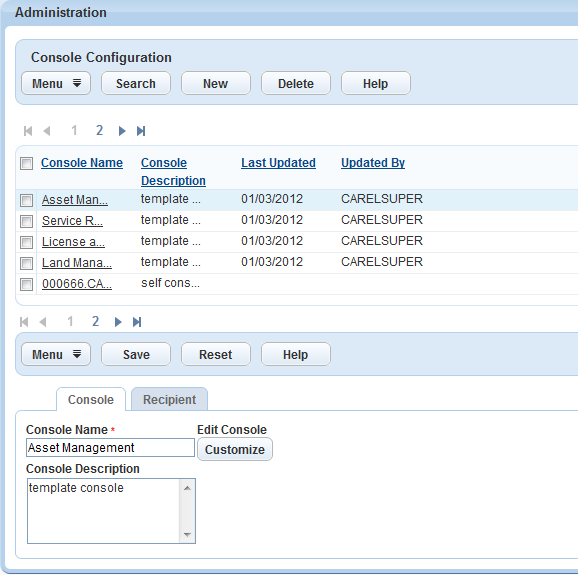The width and height of the screenshot is (578, 575).
Task: Select the Console tab
Action: point(91,399)
